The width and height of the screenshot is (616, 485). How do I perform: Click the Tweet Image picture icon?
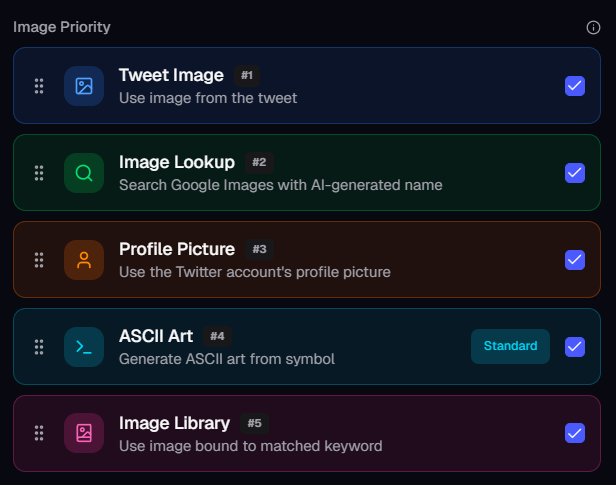coord(84,86)
